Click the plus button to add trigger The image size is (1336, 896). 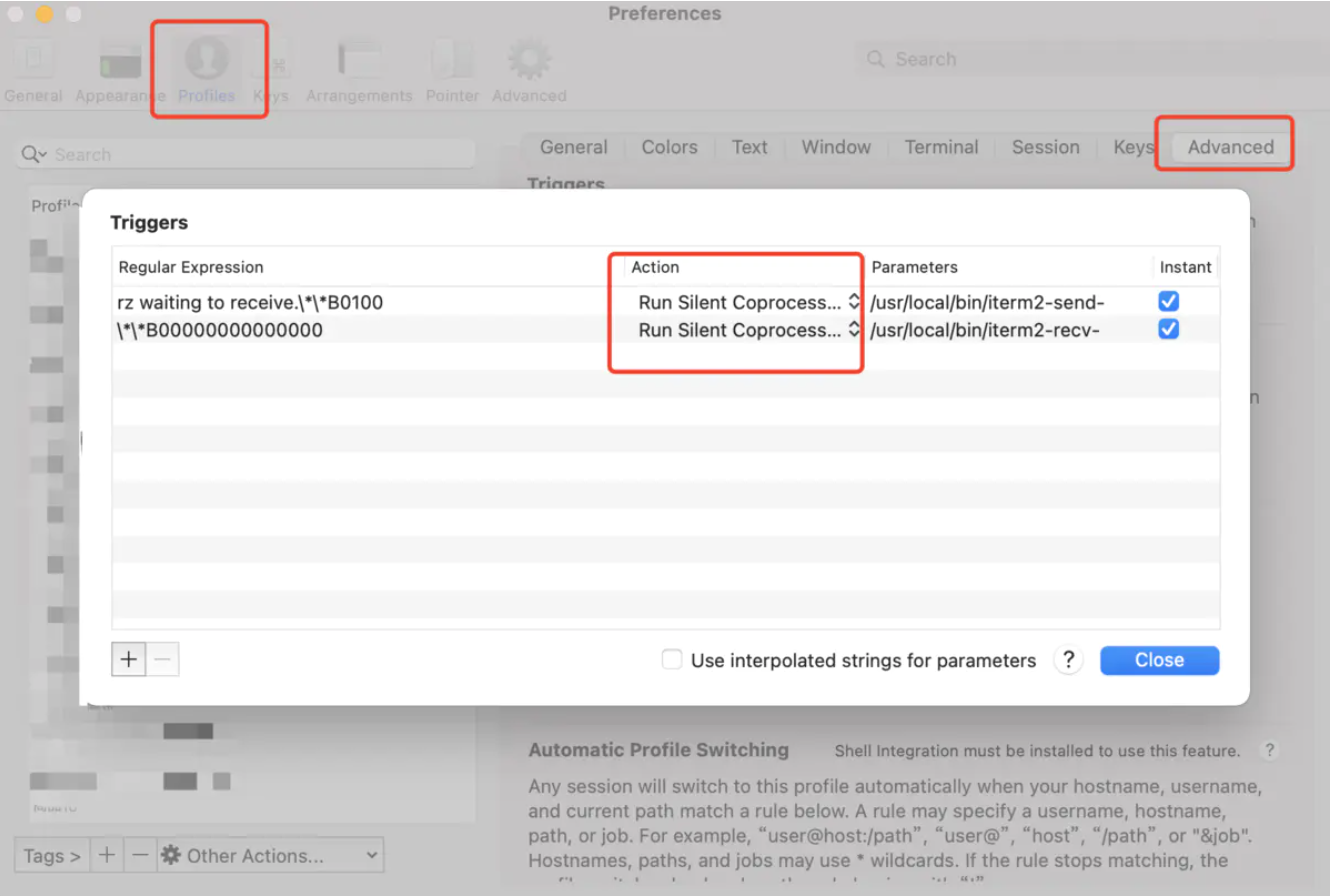pyautogui.click(x=129, y=659)
